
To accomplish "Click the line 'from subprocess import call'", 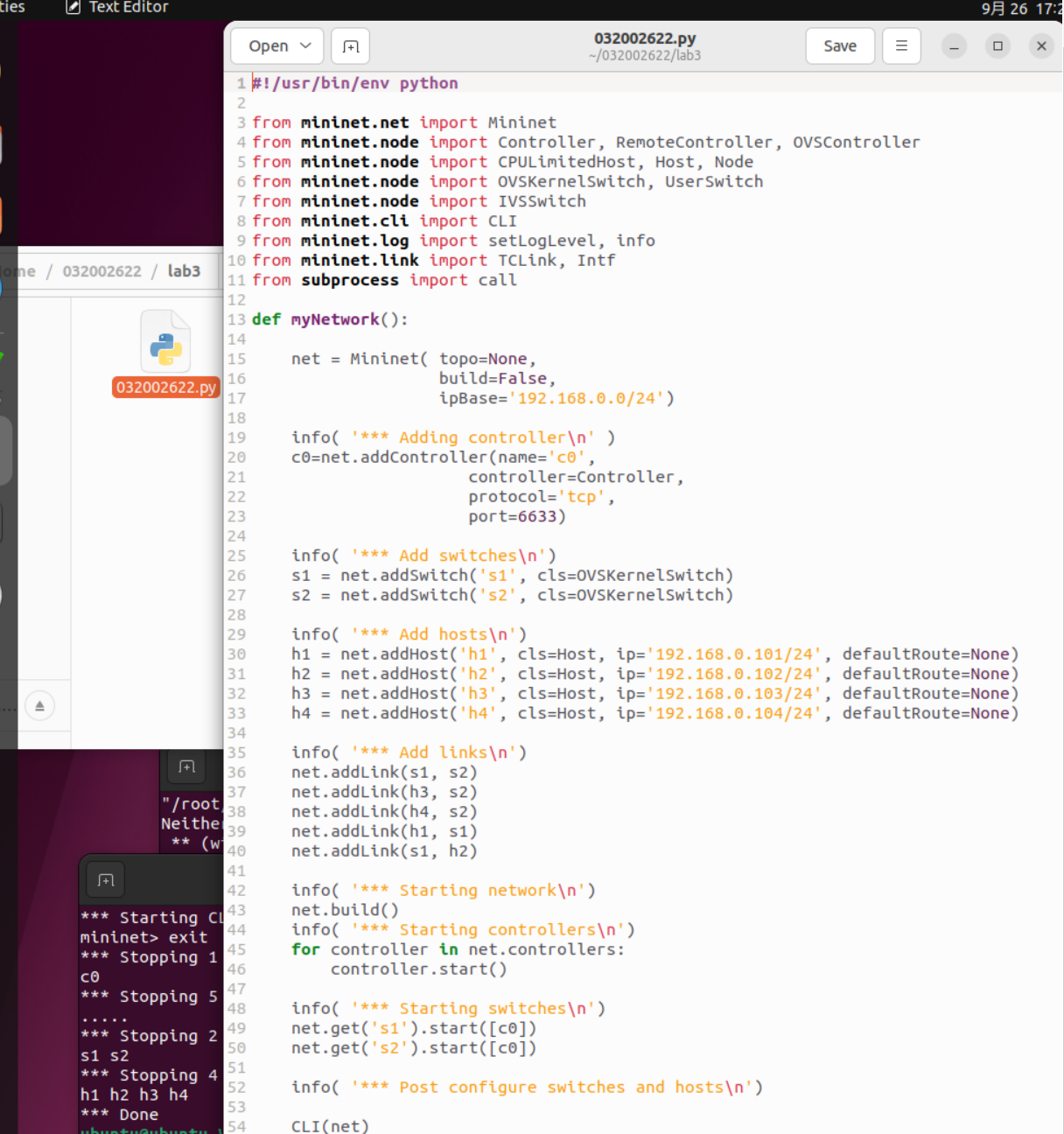I will (384, 280).
